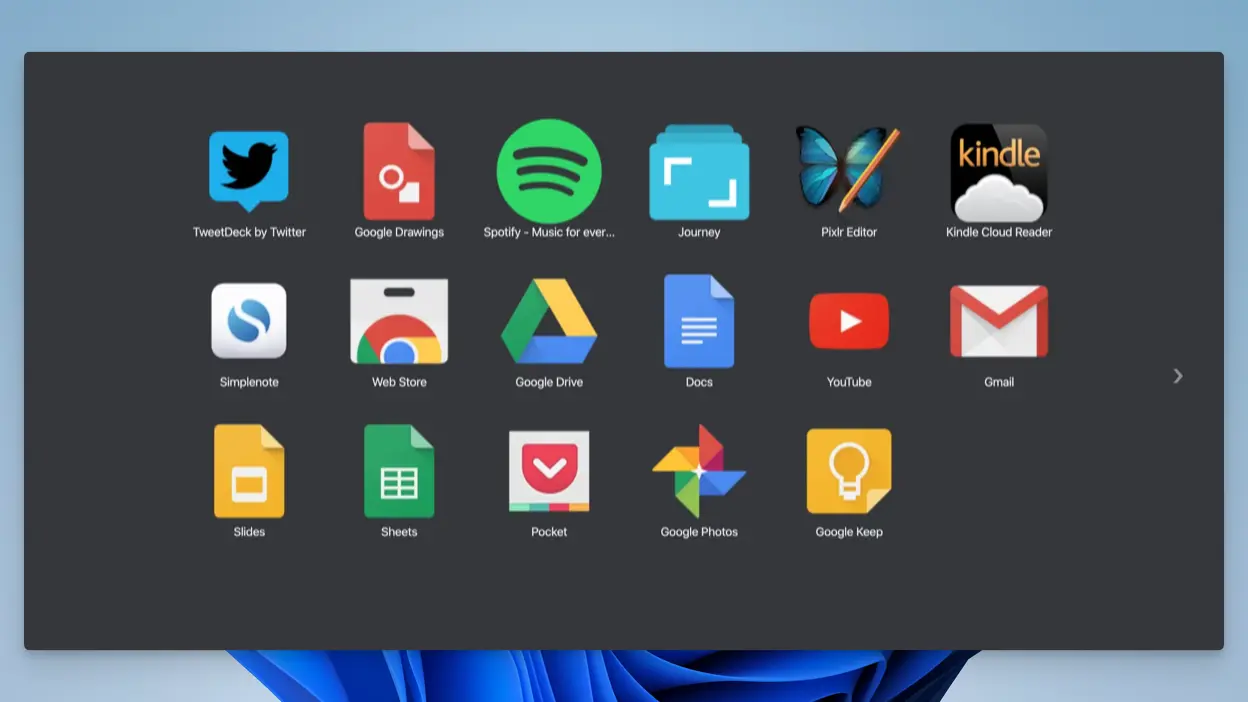Open Spotify music app
This screenshot has width=1248, height=702.
(x=549, y=170)
